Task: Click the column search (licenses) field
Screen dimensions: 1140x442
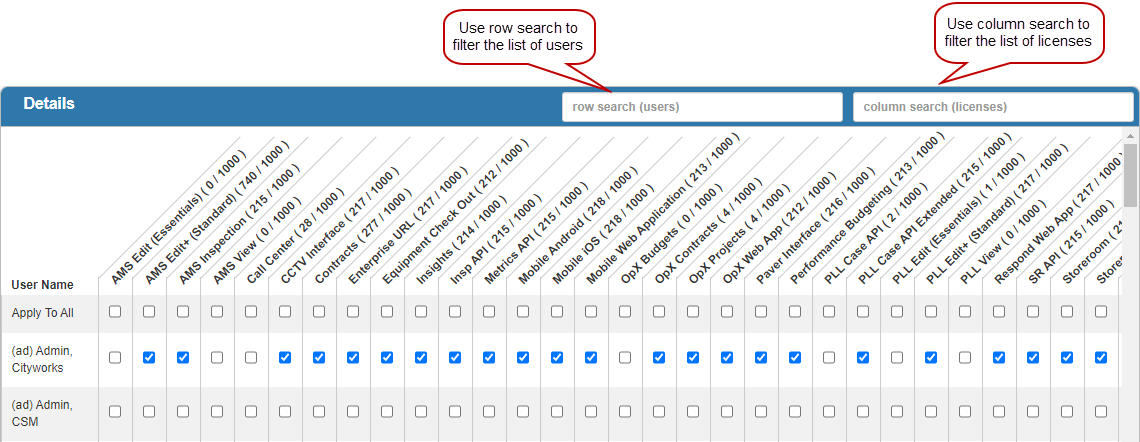Action: [x=993, y=107]
